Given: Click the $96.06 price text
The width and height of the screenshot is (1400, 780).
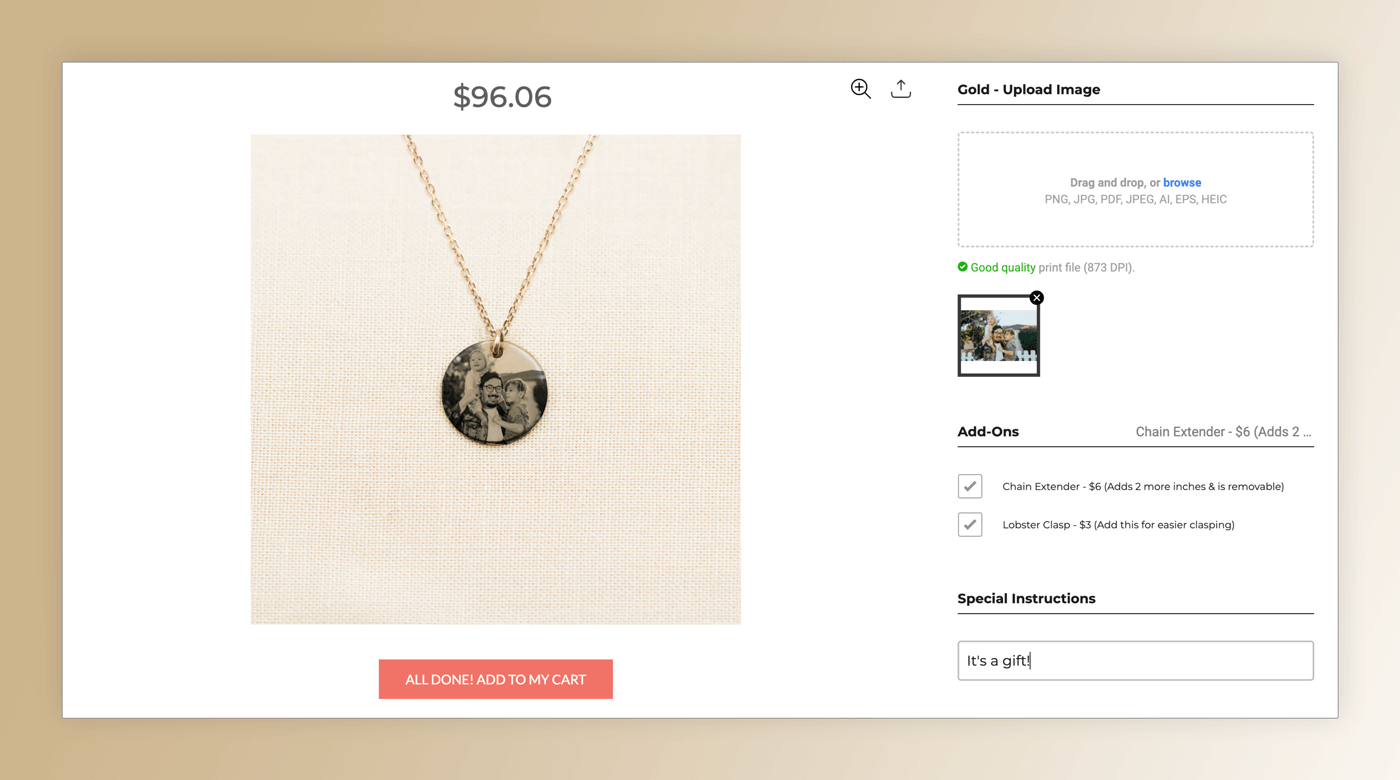Looking at the screenshot, I should pyautogui.click(x=502, y=97).
